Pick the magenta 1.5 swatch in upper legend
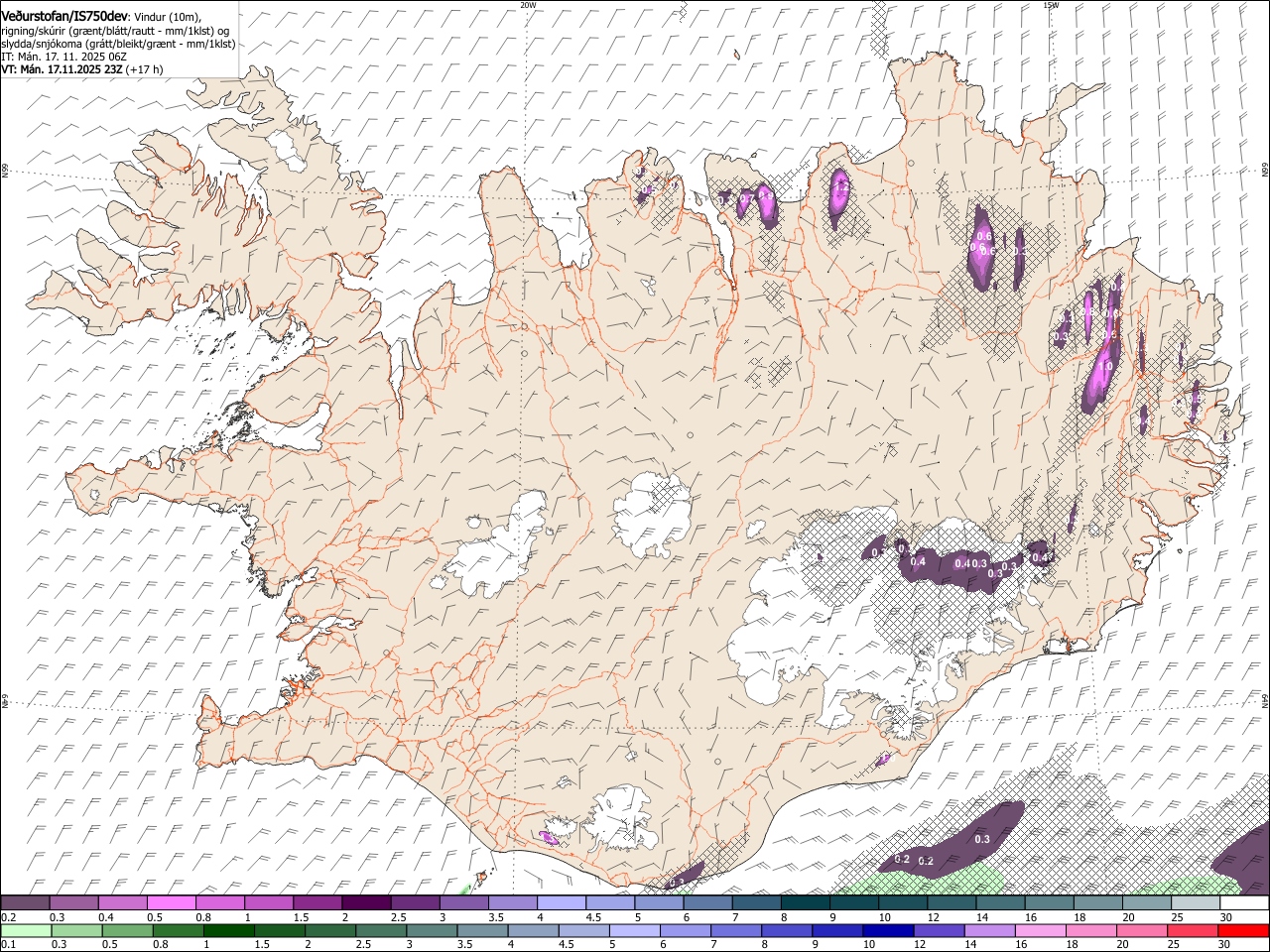Viewport: 1270px width, 952px height. click(x=317, y=903)
